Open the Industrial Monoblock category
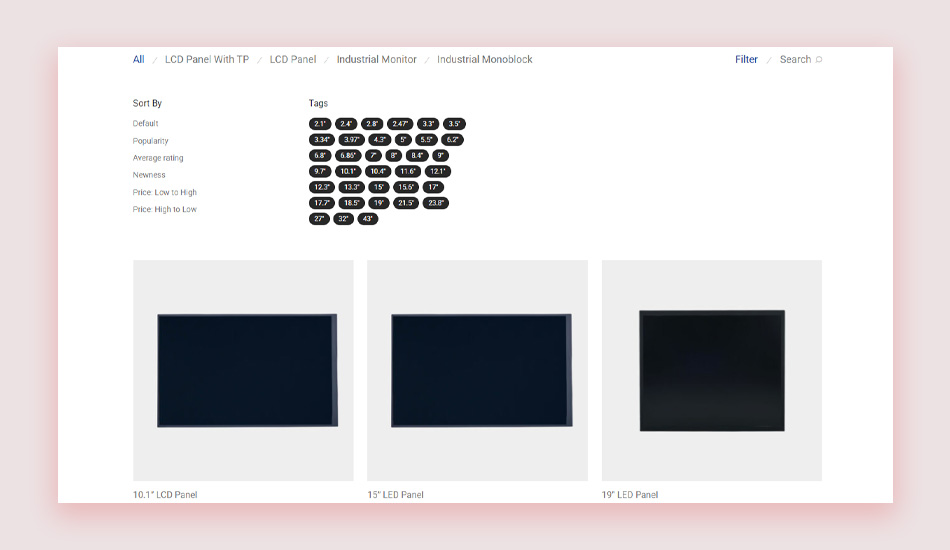This screenshot has width=950, height=550. point(485,59)
